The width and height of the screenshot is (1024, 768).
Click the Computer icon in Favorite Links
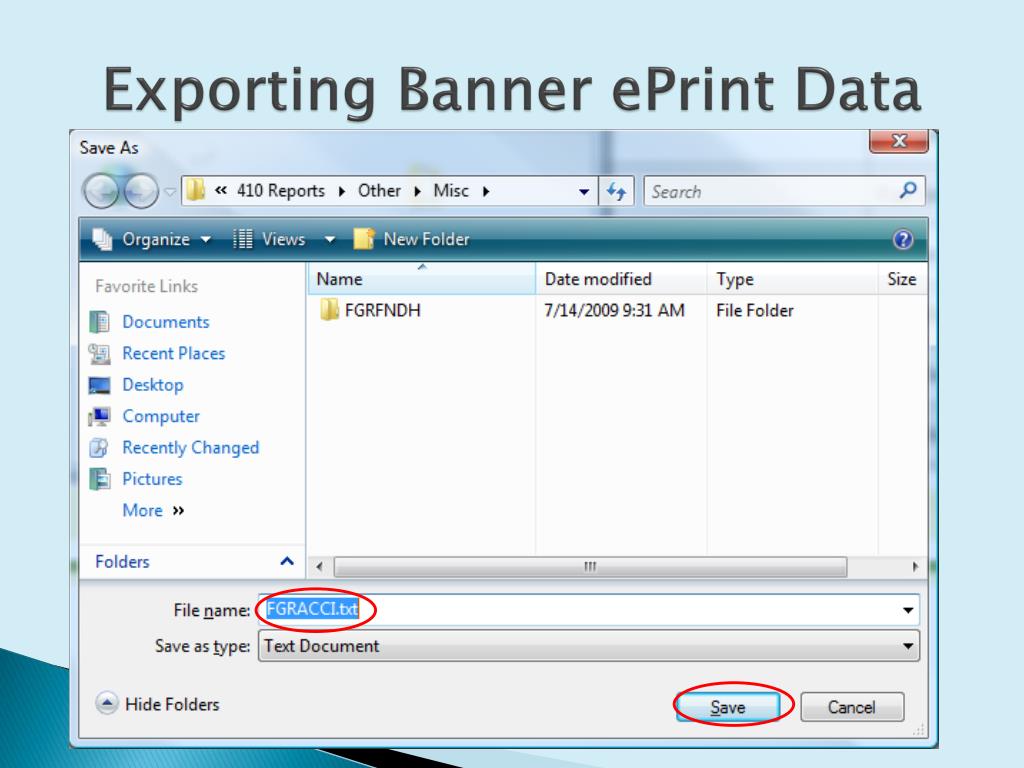99,417
